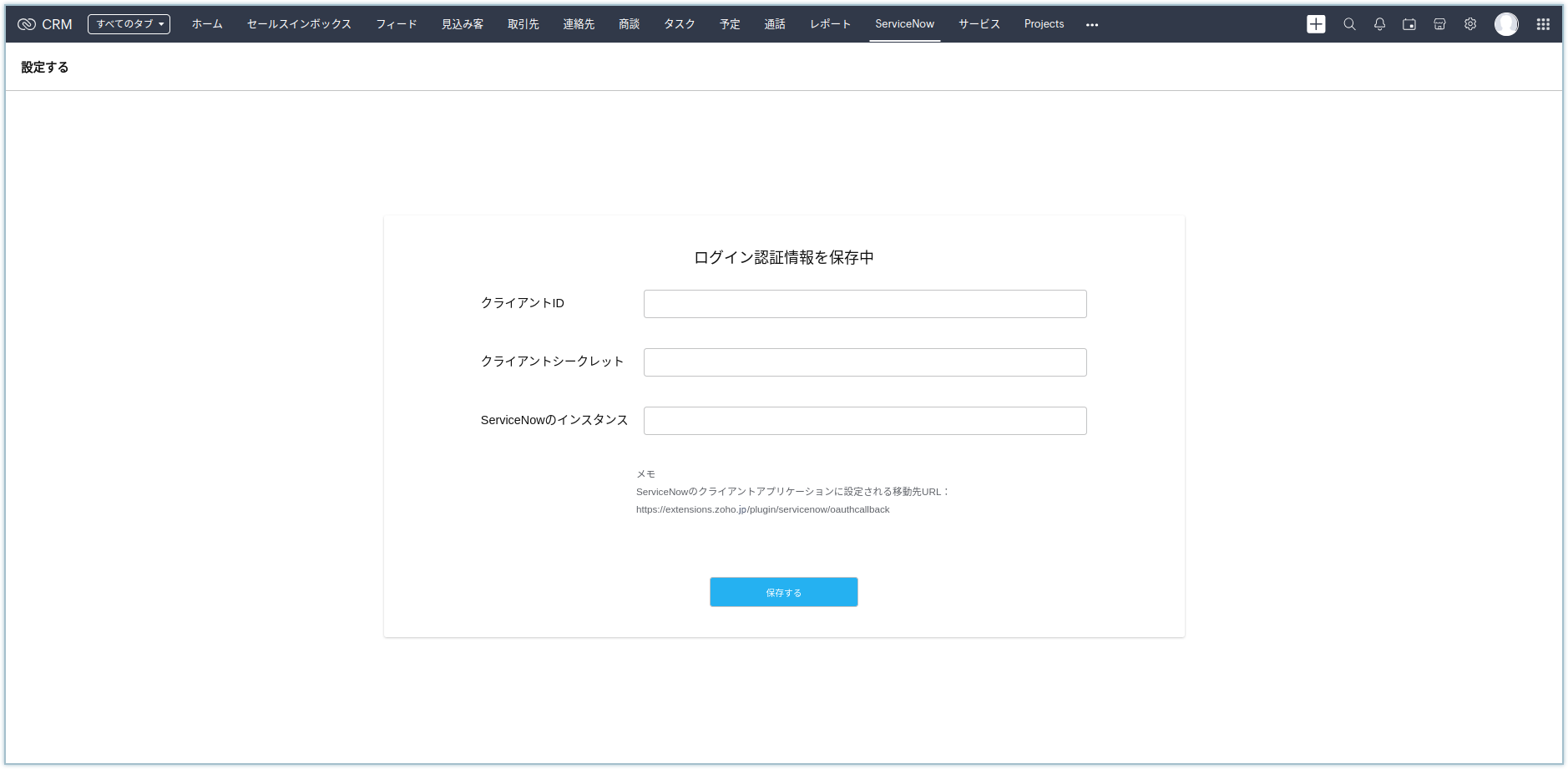Open the marketplace store icon
Screen dimensions: 1568x769
tap(1439, 24)
